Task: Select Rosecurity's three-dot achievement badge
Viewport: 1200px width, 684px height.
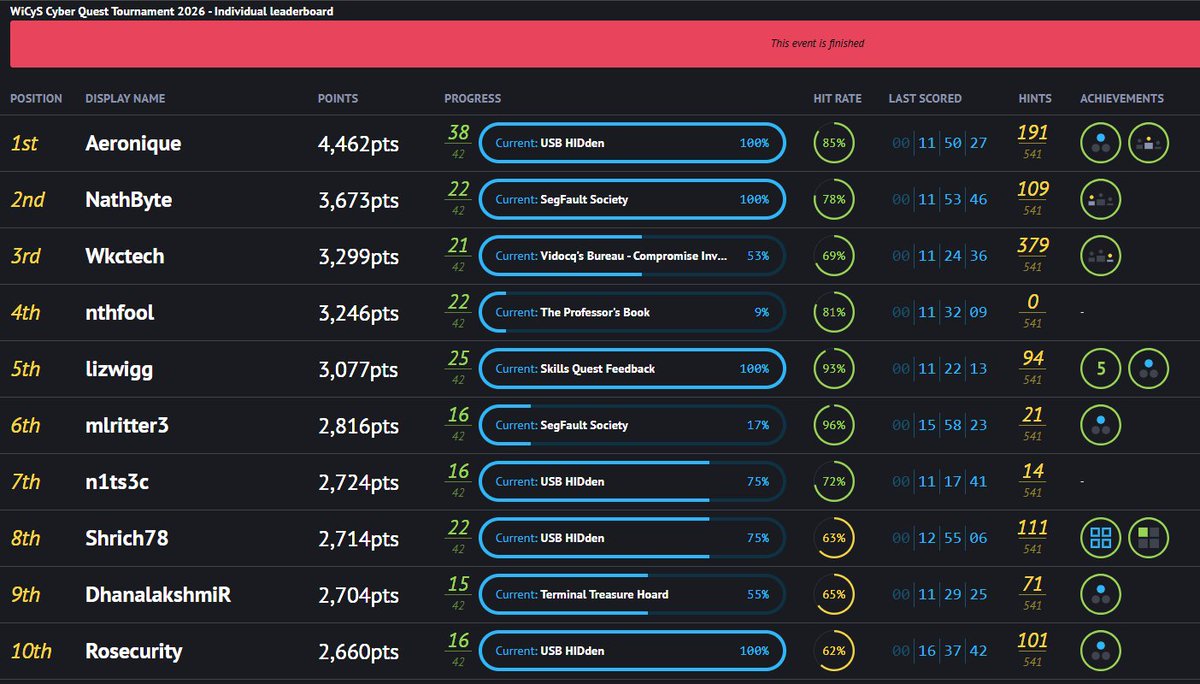Action: point(1101,651)
